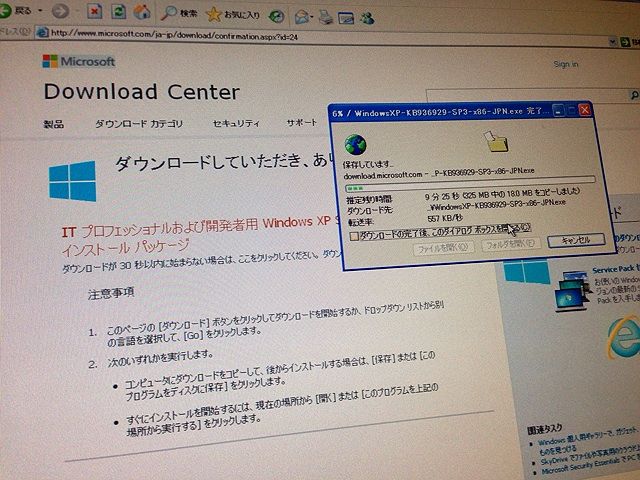Click the Windows 個人用ギャラリー link
Viewport: 640px width, 480px height.
point(587,440)
